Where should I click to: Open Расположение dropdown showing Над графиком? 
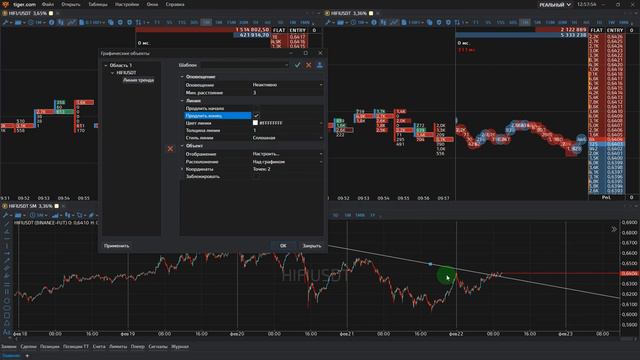coord(287,162)
